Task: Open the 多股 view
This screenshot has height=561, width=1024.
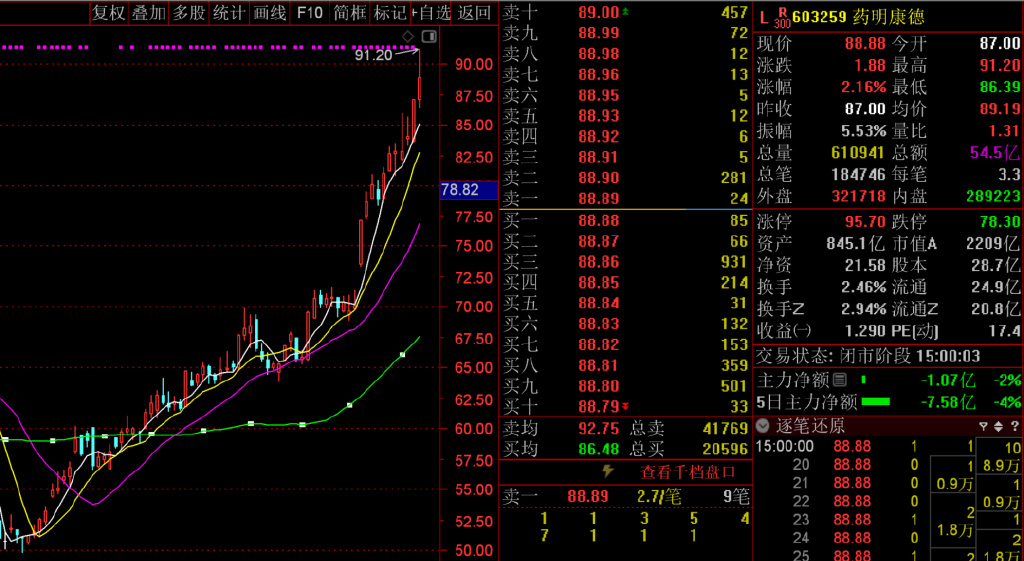Action: tap(189, 13)
